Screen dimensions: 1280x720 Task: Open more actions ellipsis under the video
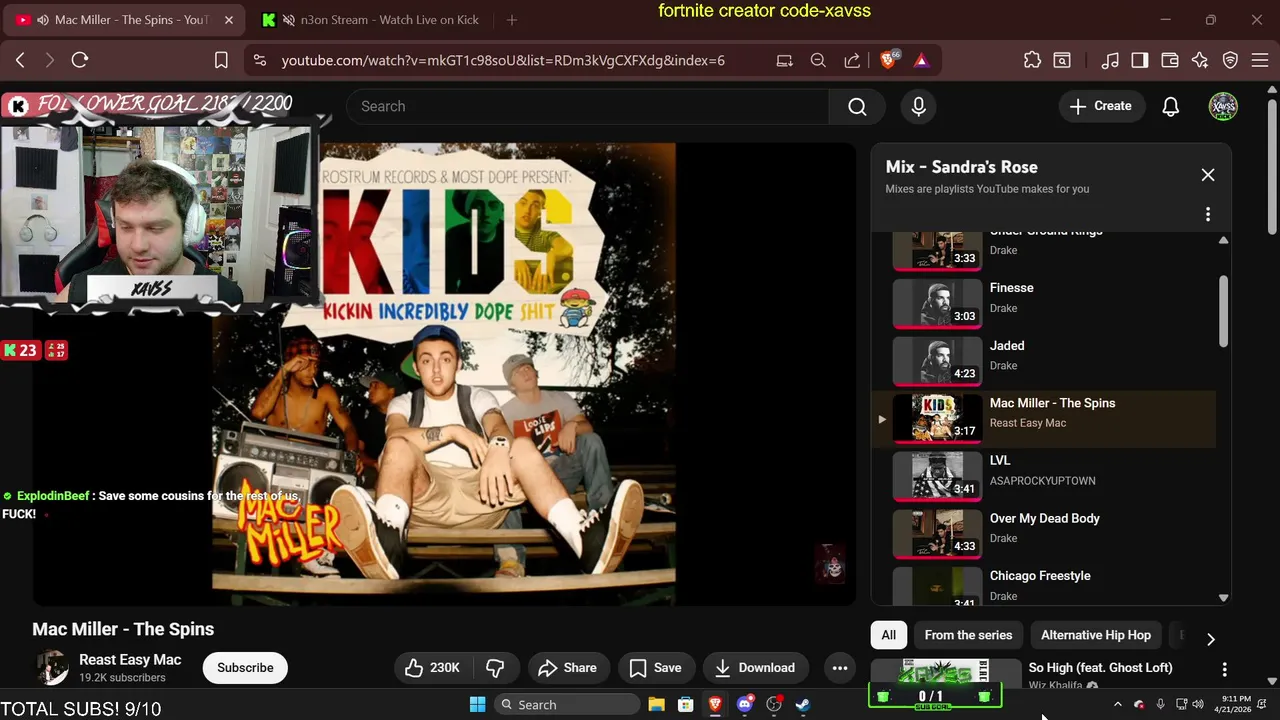840,668
